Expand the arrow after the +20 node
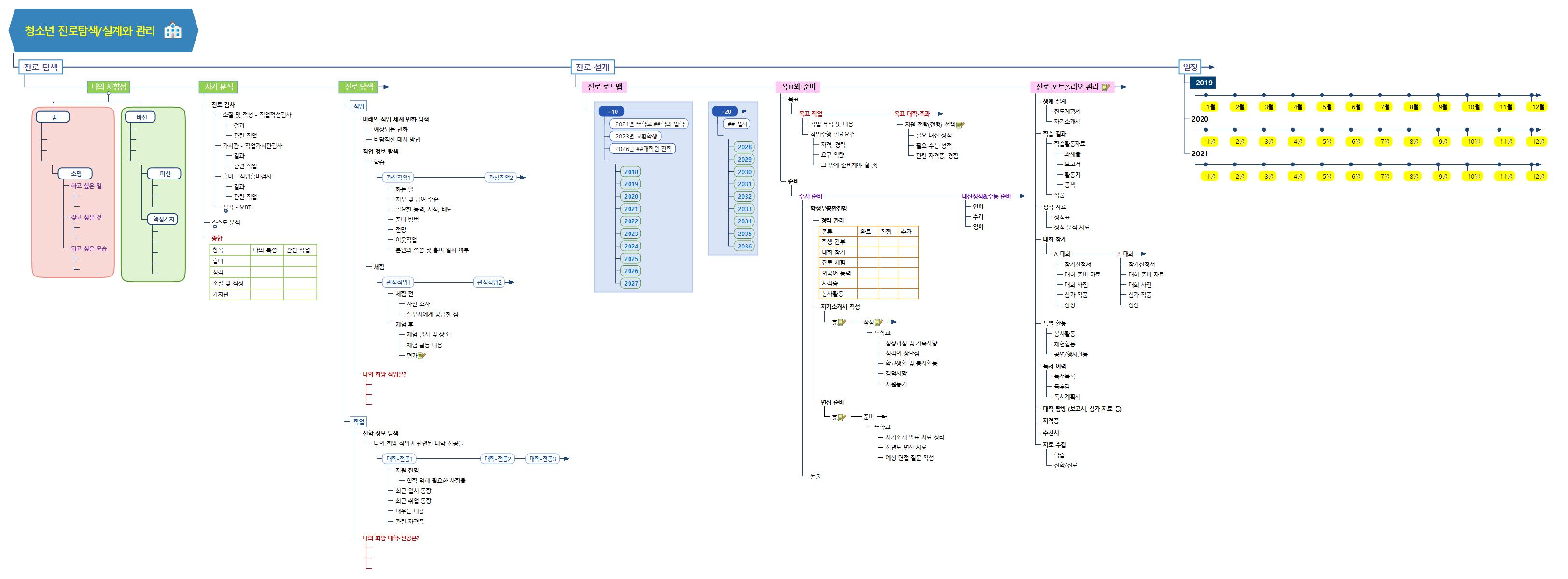Screen dimensions: 1568x579 [x=745, y=111]
